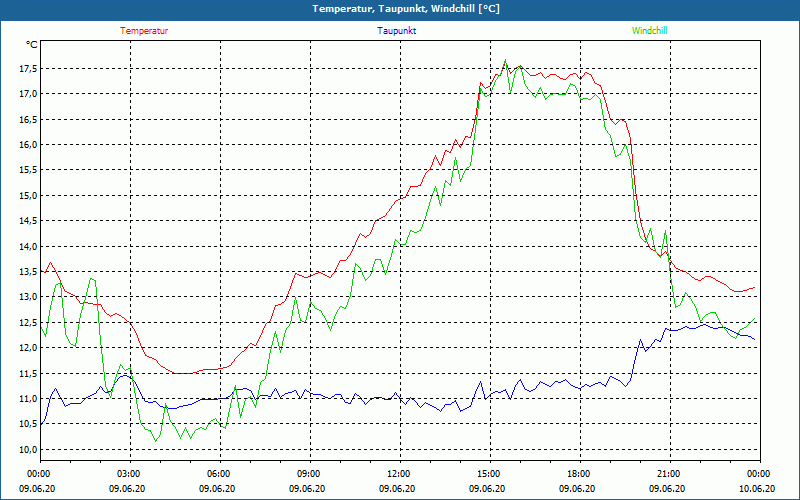Screen dimensions: 800x500
Task: Click the 17,5 y-axis value
Action: 29,68
